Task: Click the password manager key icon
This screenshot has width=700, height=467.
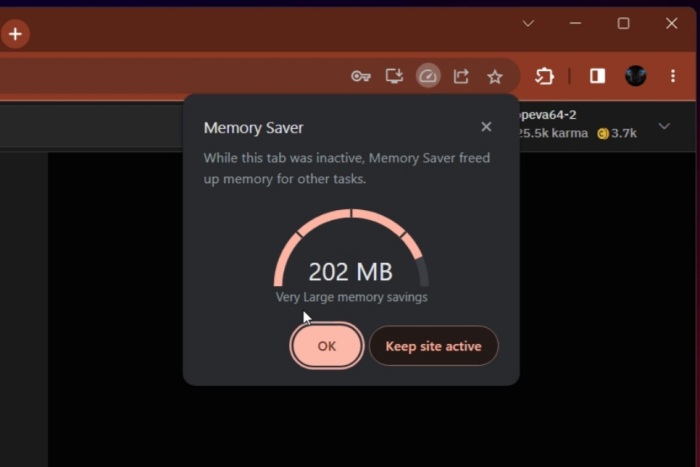Action: point(361,76)
